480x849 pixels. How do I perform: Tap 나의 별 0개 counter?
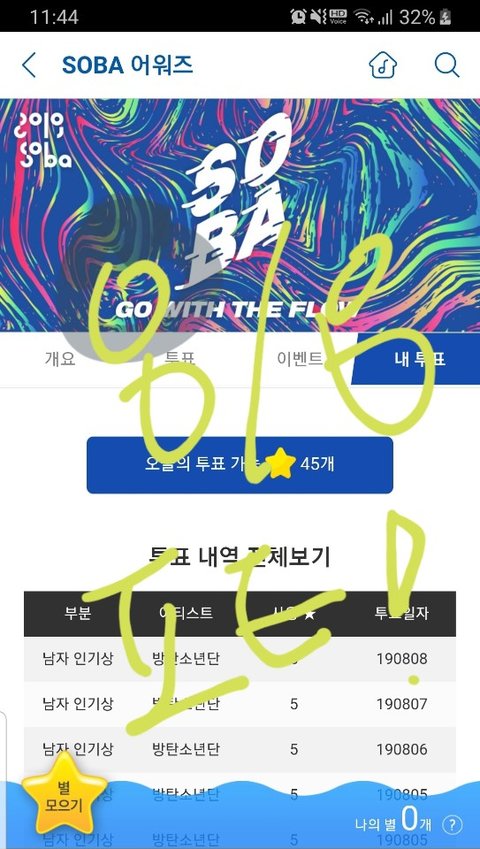coord(393,824)
